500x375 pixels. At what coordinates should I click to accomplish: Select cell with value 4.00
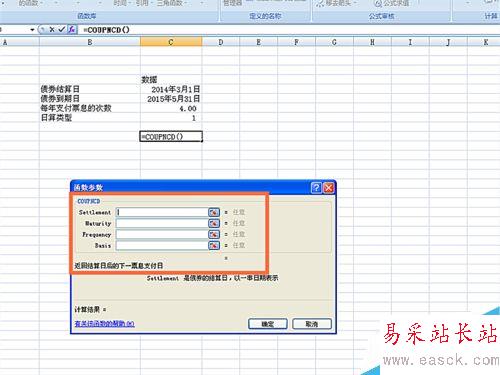point(171,108)
